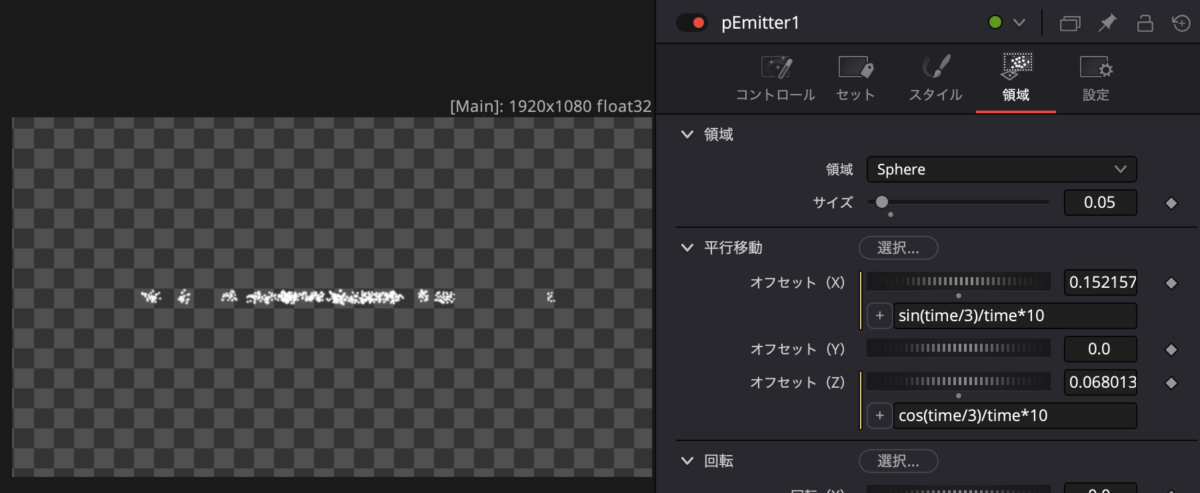The width and height of the screenshot is (1200, 493).
Task: Add keyframe for サイズ via diamond
Action: [1171, 203]
